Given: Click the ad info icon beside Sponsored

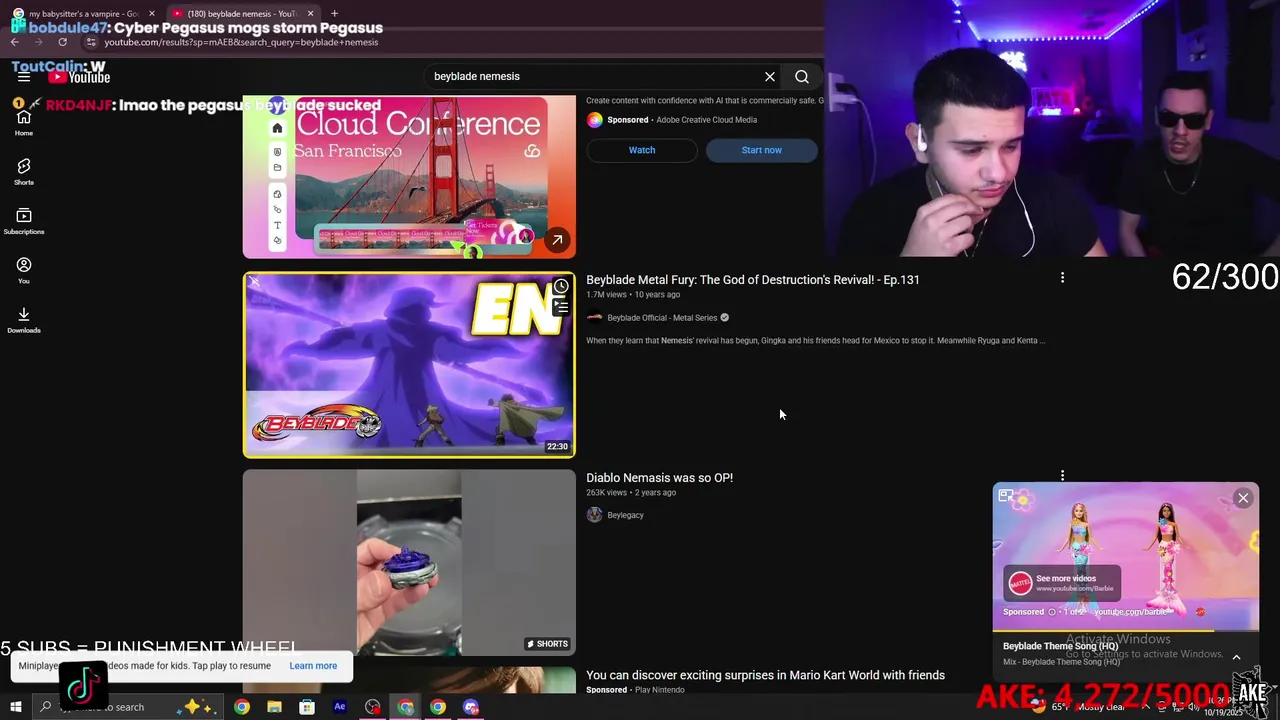Looking at the screenshot, I should (x=1051, y=612).
